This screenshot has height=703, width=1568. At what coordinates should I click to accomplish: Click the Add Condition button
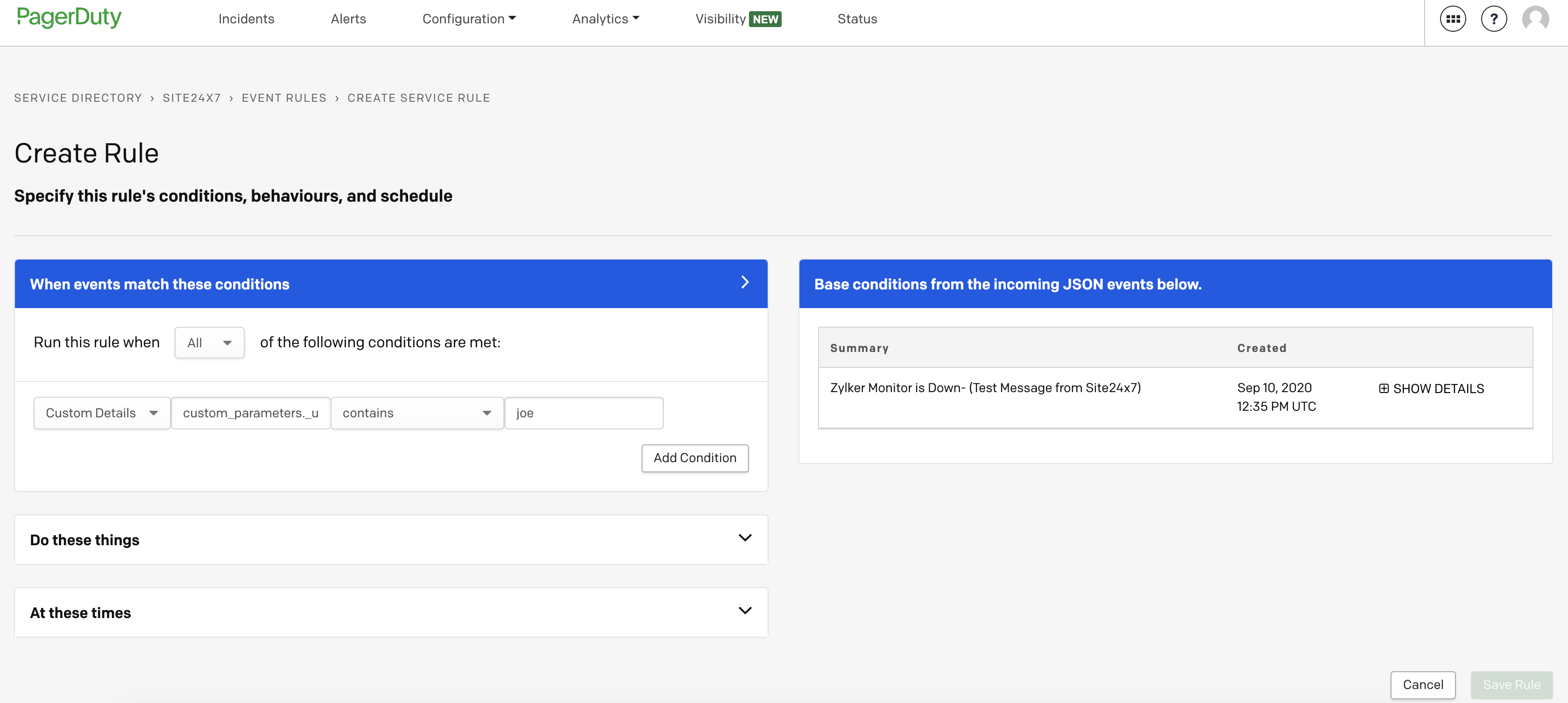click(x=694, y=458)
